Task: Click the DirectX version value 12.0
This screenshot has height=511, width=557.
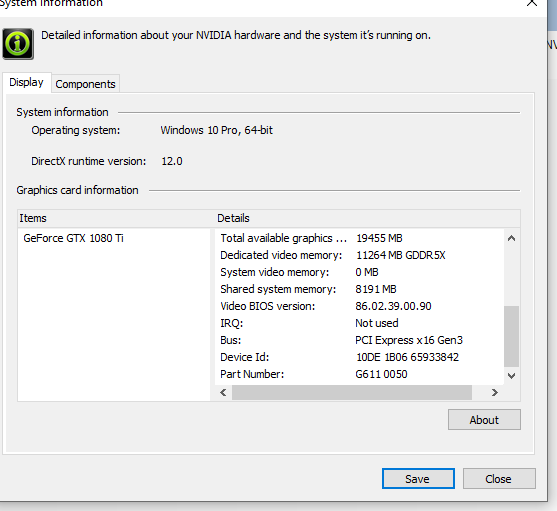Action: [172, 161]
